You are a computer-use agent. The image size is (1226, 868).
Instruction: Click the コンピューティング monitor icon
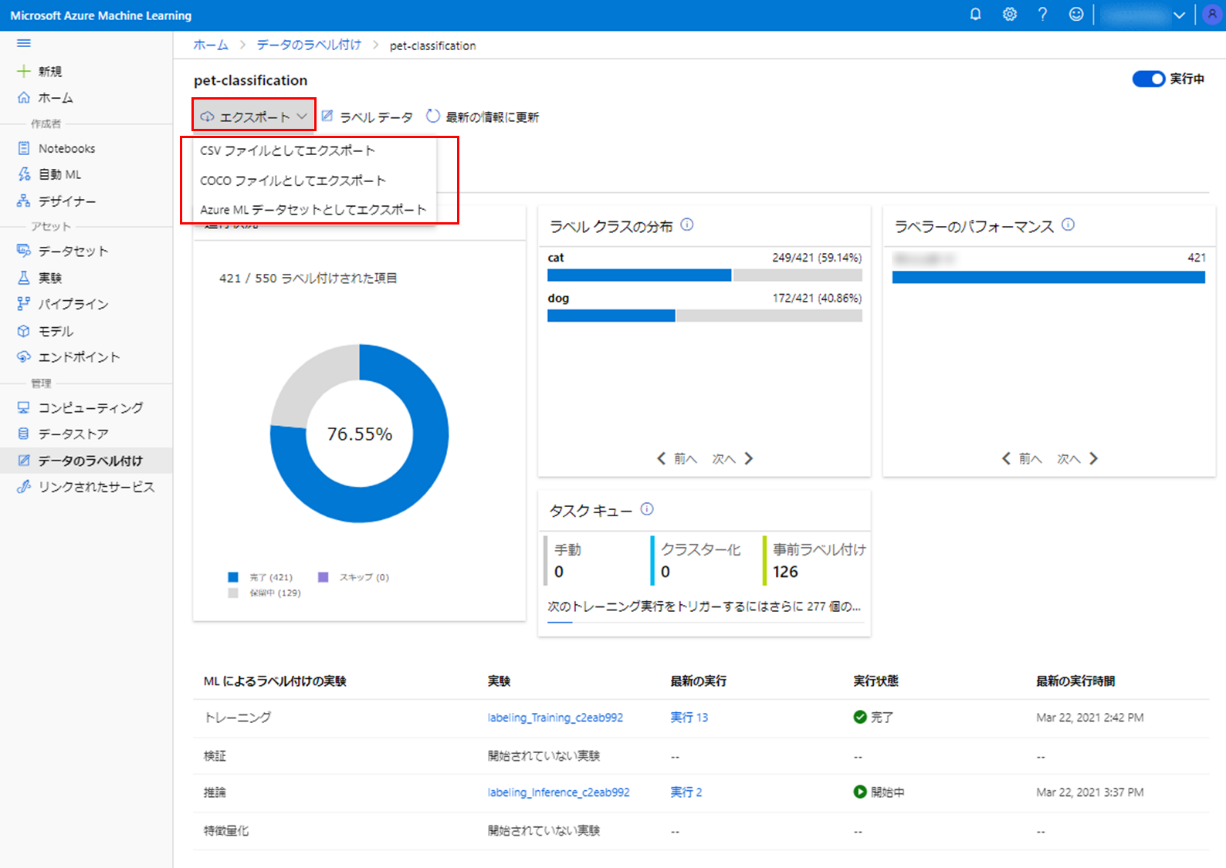point(24,408)
